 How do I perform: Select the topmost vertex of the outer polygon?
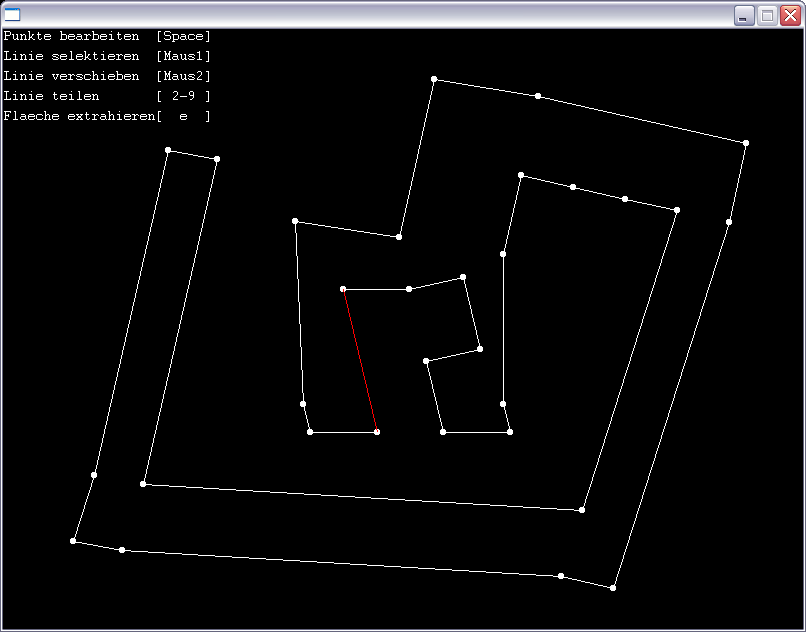(434, 79)
